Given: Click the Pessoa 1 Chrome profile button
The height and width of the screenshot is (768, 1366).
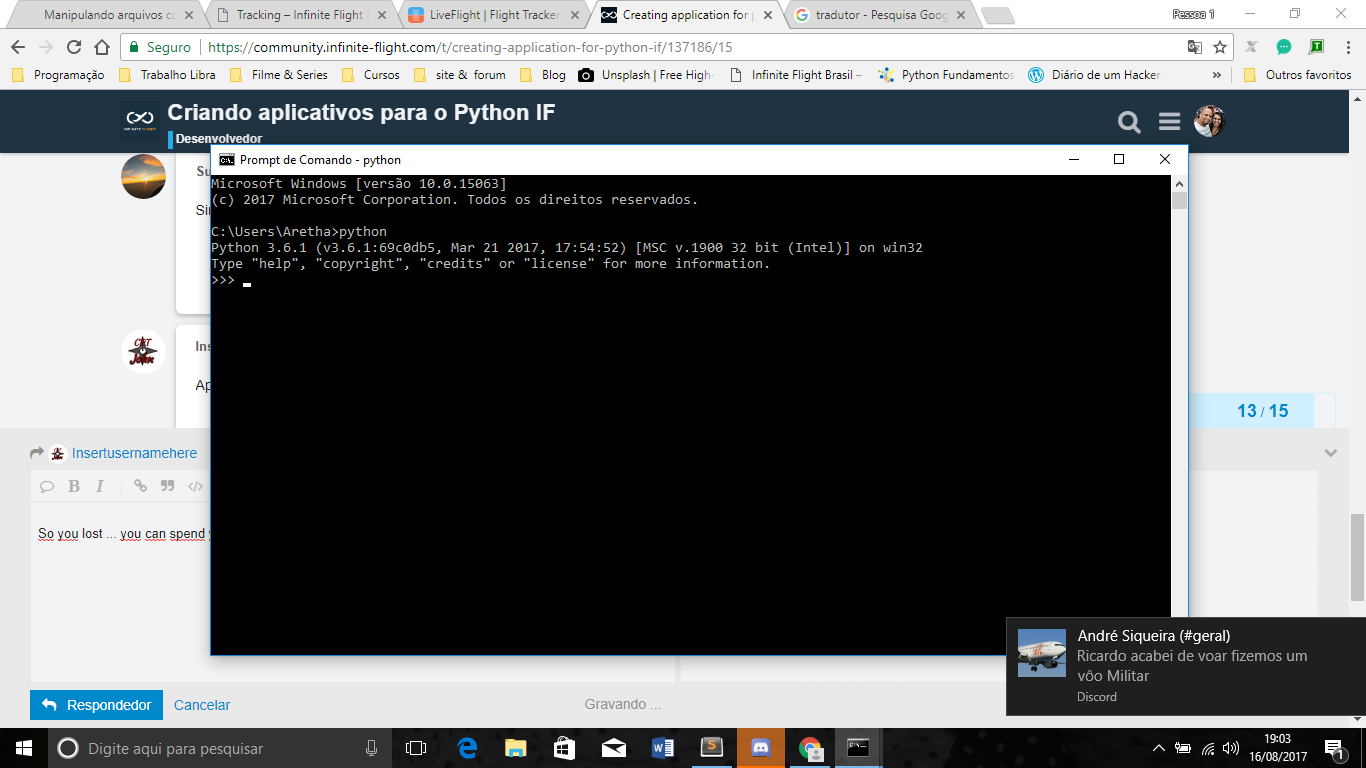Looking at the screenshot, I should pyautogui.click(x=1193, y=14).
